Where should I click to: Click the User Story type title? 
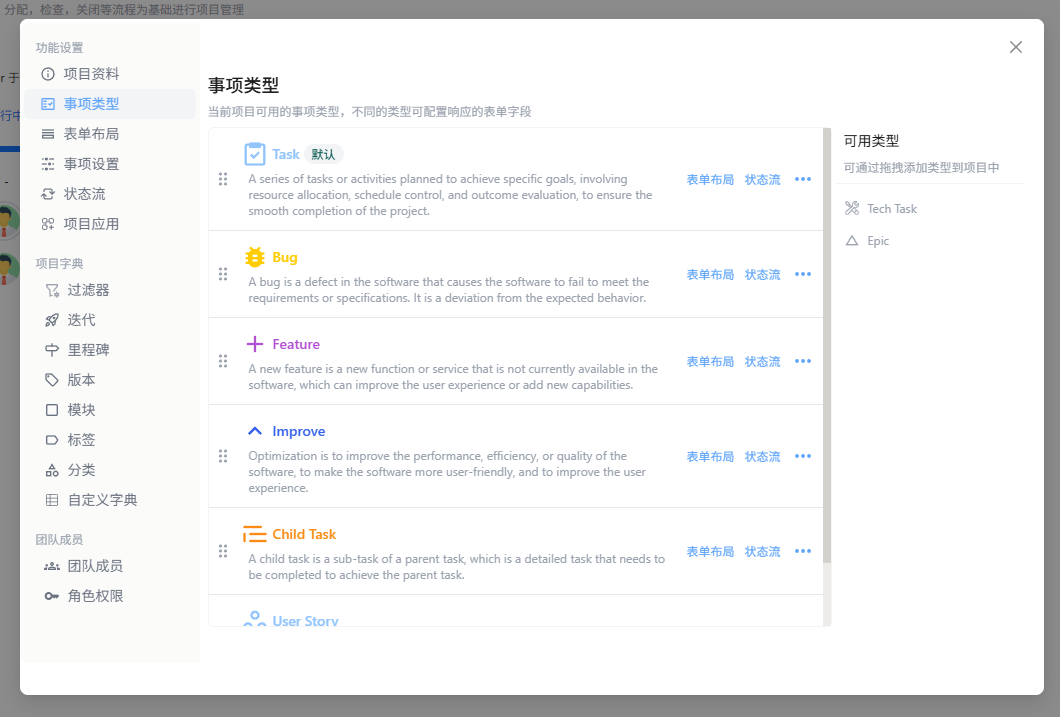pyautogui.click(x=306, y=620)
